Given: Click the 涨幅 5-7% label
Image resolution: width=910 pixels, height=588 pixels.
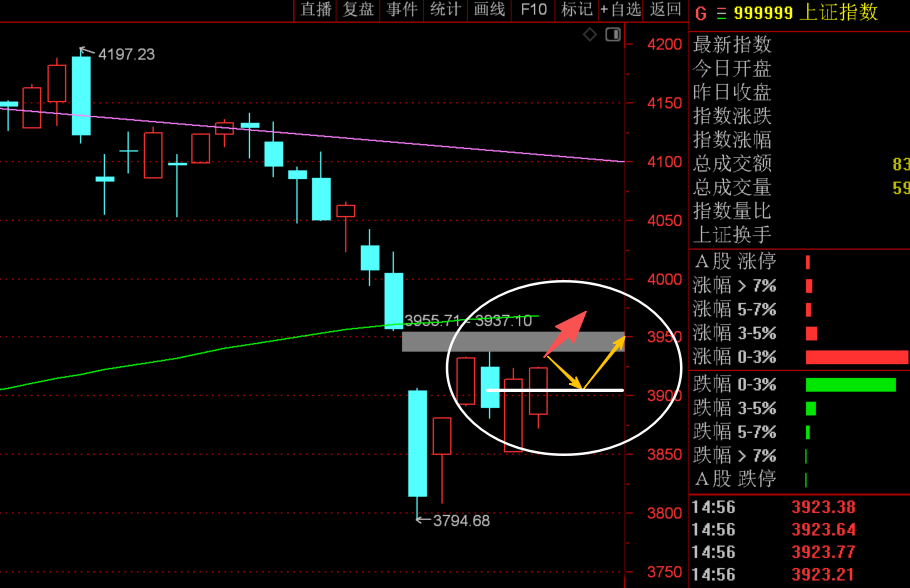Looking at the screenshot, I should click(734, 309).
